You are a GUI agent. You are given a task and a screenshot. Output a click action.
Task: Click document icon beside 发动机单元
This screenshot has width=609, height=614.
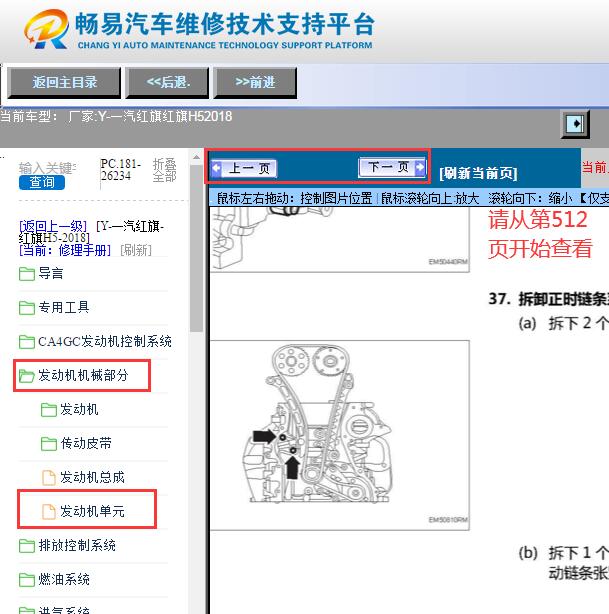49,512
